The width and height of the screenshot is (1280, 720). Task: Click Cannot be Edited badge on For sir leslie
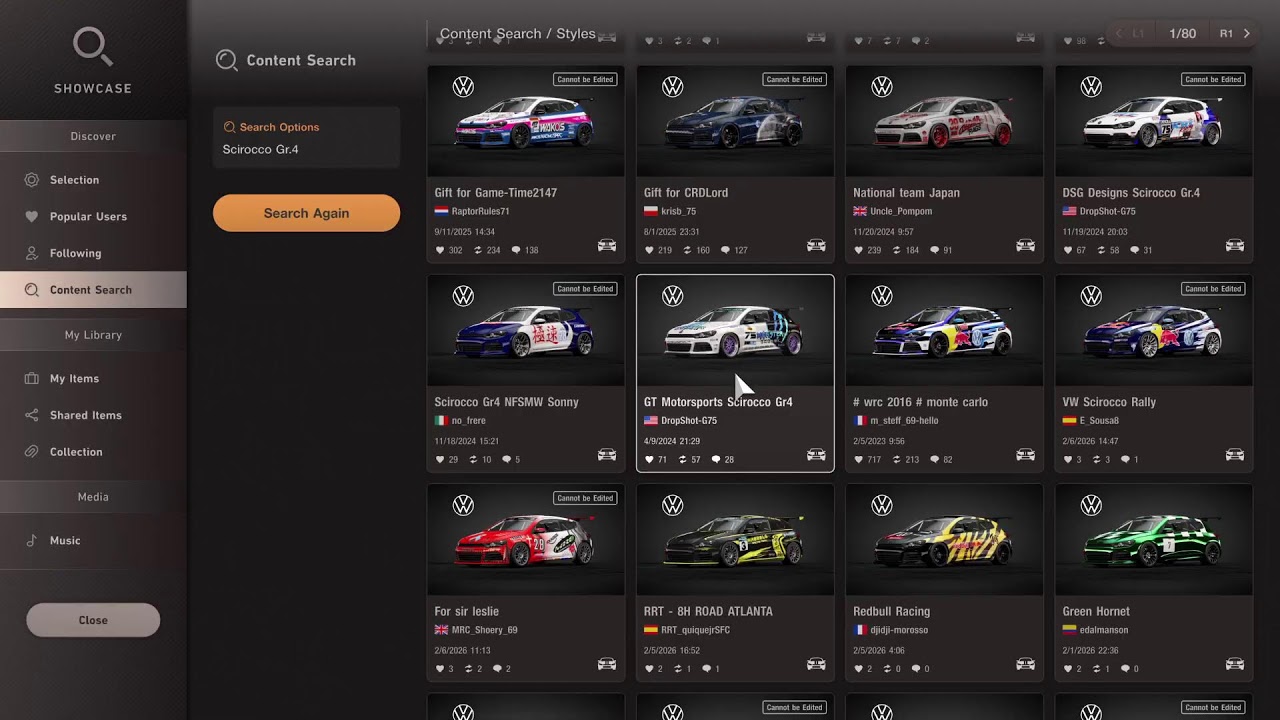pos(585,498)
